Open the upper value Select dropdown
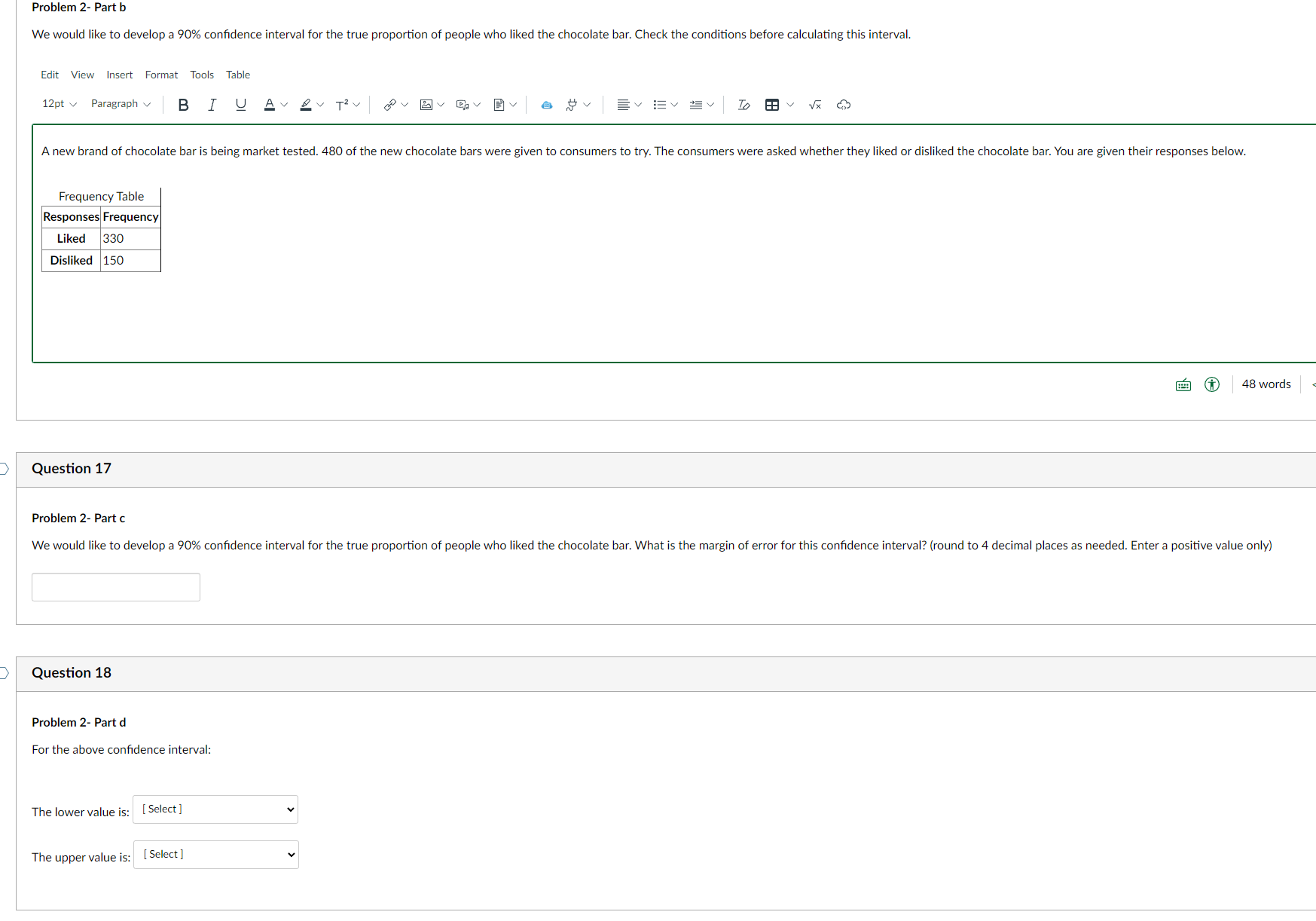 pyautogui.click(x=216, y=855)
